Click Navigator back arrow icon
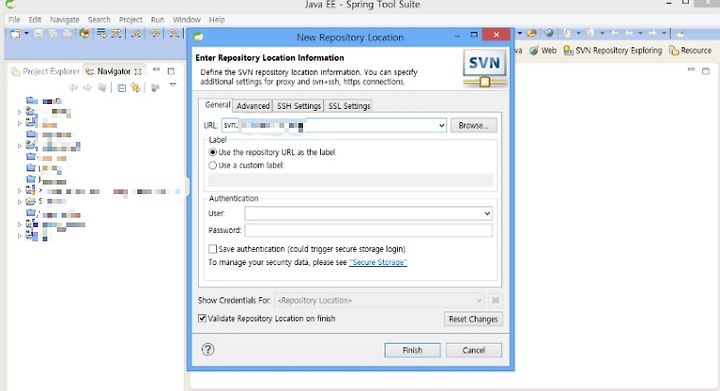The width and height of the screenshot is (720, 391). (73, 87)
